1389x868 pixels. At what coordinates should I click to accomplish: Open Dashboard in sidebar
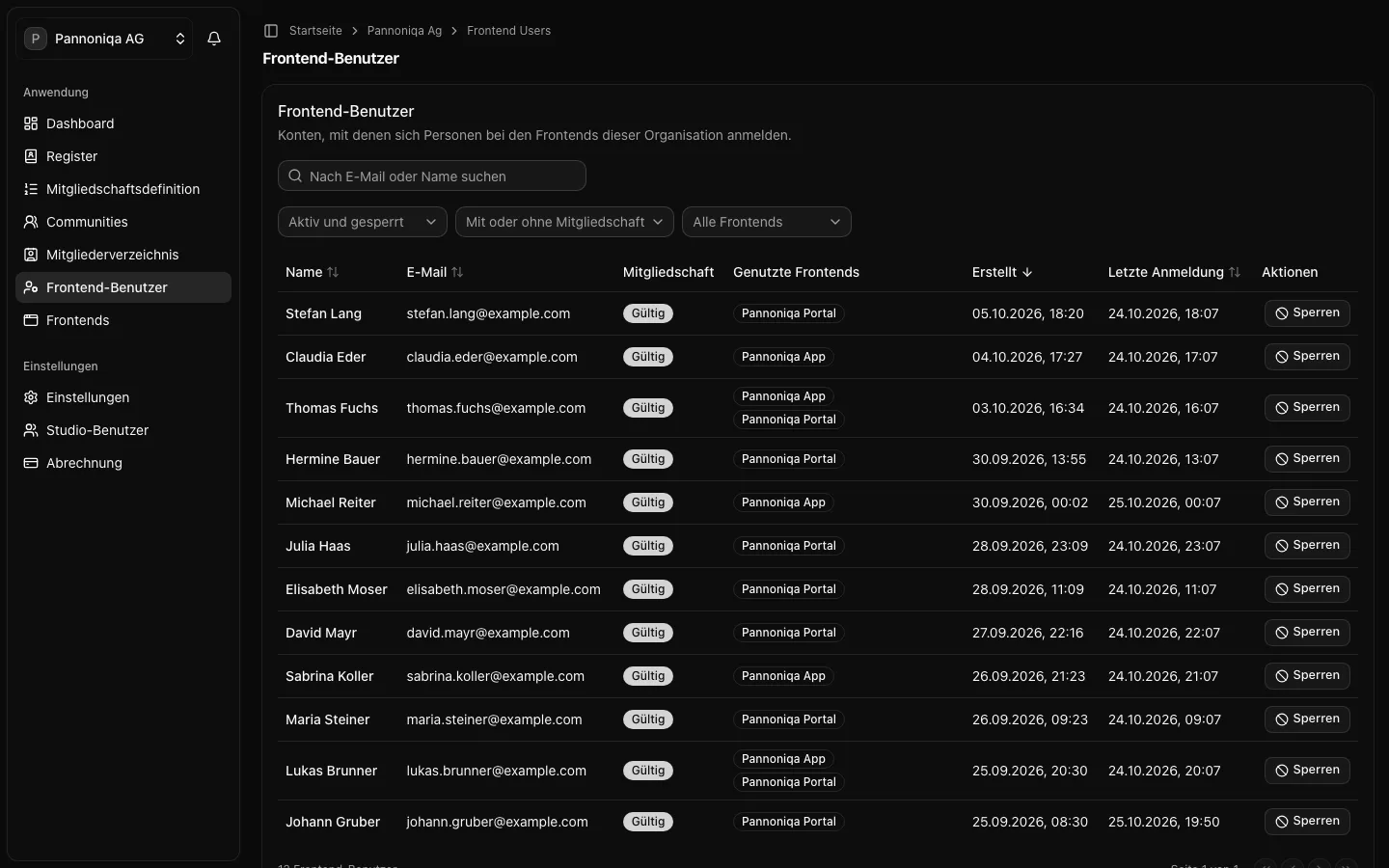tap(123, 123)
